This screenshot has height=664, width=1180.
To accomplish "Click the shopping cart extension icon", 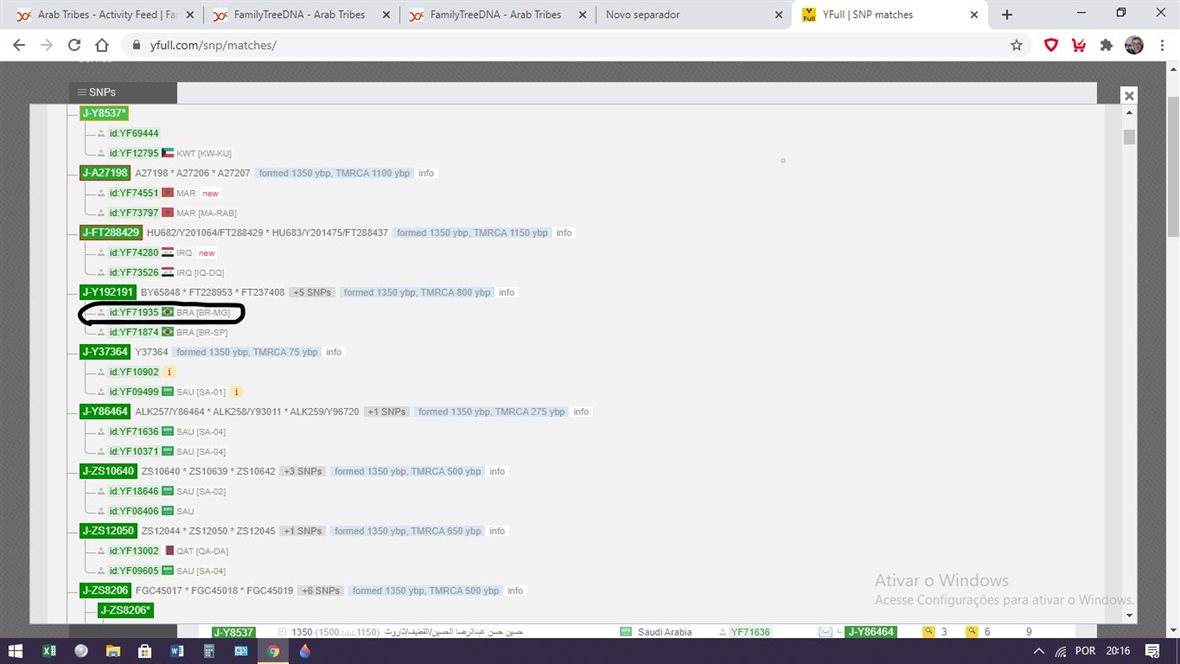I will coord(1078,45).
